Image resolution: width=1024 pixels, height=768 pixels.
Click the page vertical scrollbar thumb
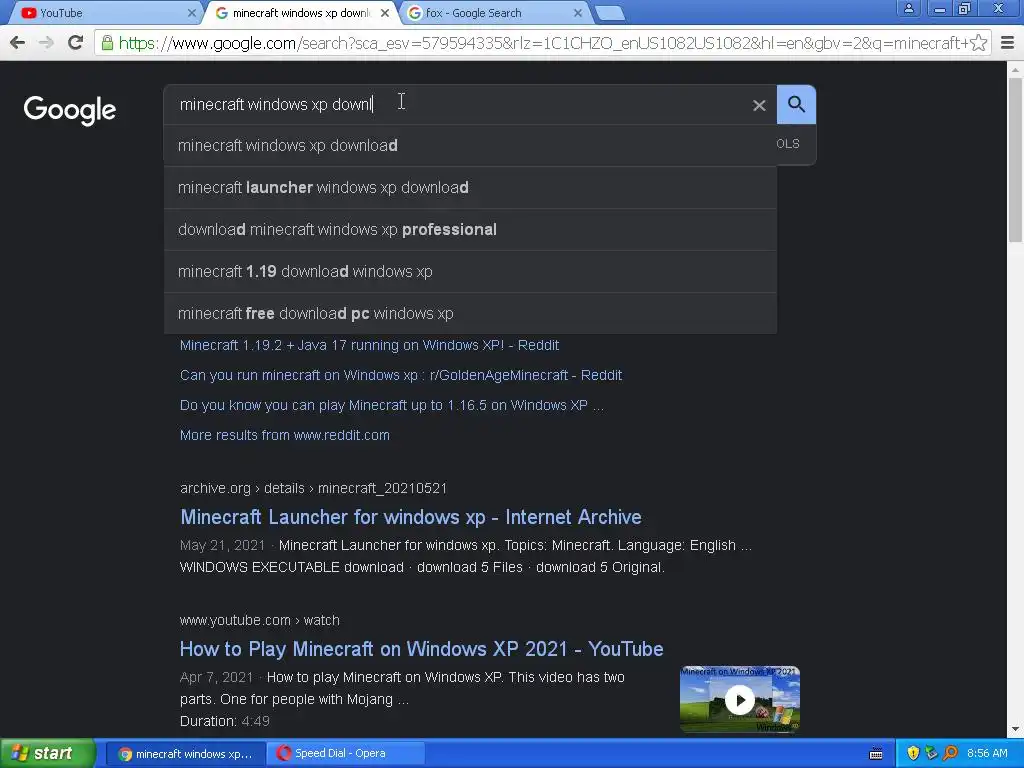click(x=1015, y=160)
